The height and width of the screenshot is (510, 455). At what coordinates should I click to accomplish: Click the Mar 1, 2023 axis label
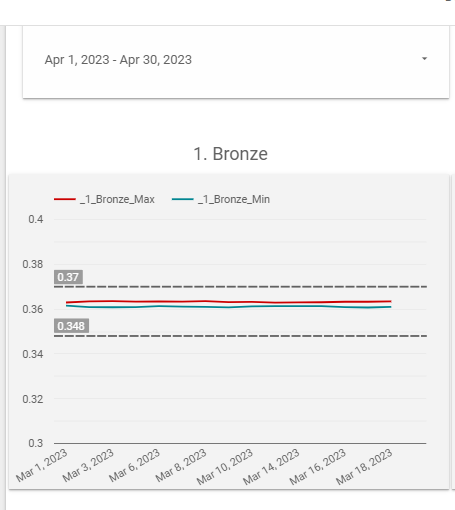(42, 465)
